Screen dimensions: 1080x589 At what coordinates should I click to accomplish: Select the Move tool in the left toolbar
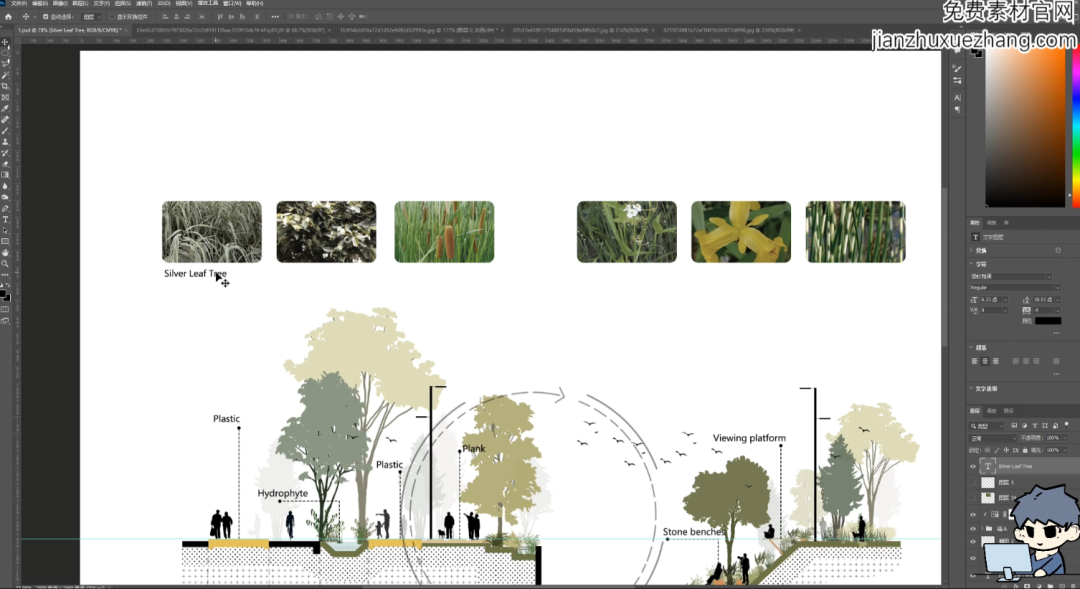(5, 42)
